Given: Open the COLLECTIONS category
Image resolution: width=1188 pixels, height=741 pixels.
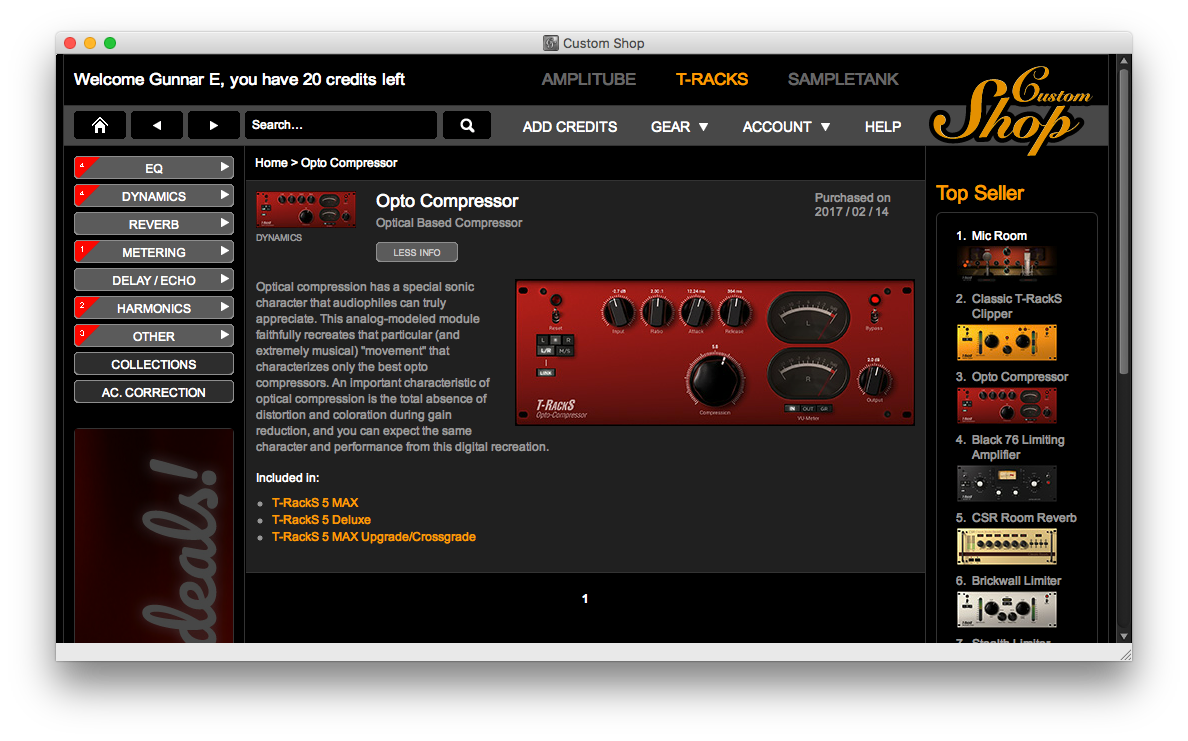Looking at the screenshot, I should pos(154,364).
